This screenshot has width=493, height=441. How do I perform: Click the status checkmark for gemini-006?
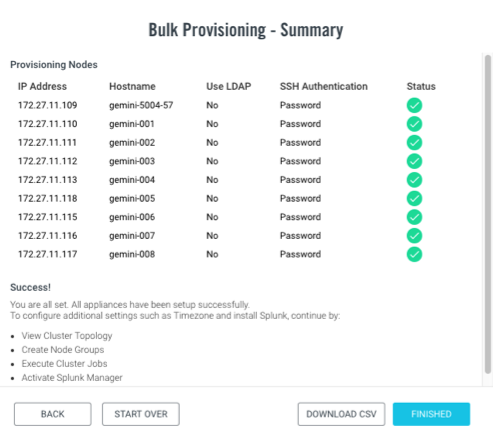point(414,217)
